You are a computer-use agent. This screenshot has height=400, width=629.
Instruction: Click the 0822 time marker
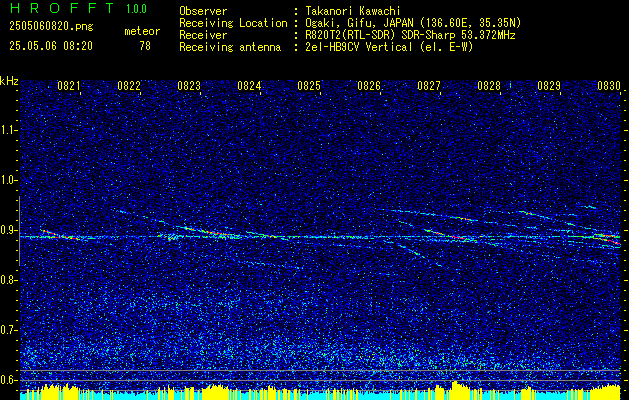pos(129,85)
